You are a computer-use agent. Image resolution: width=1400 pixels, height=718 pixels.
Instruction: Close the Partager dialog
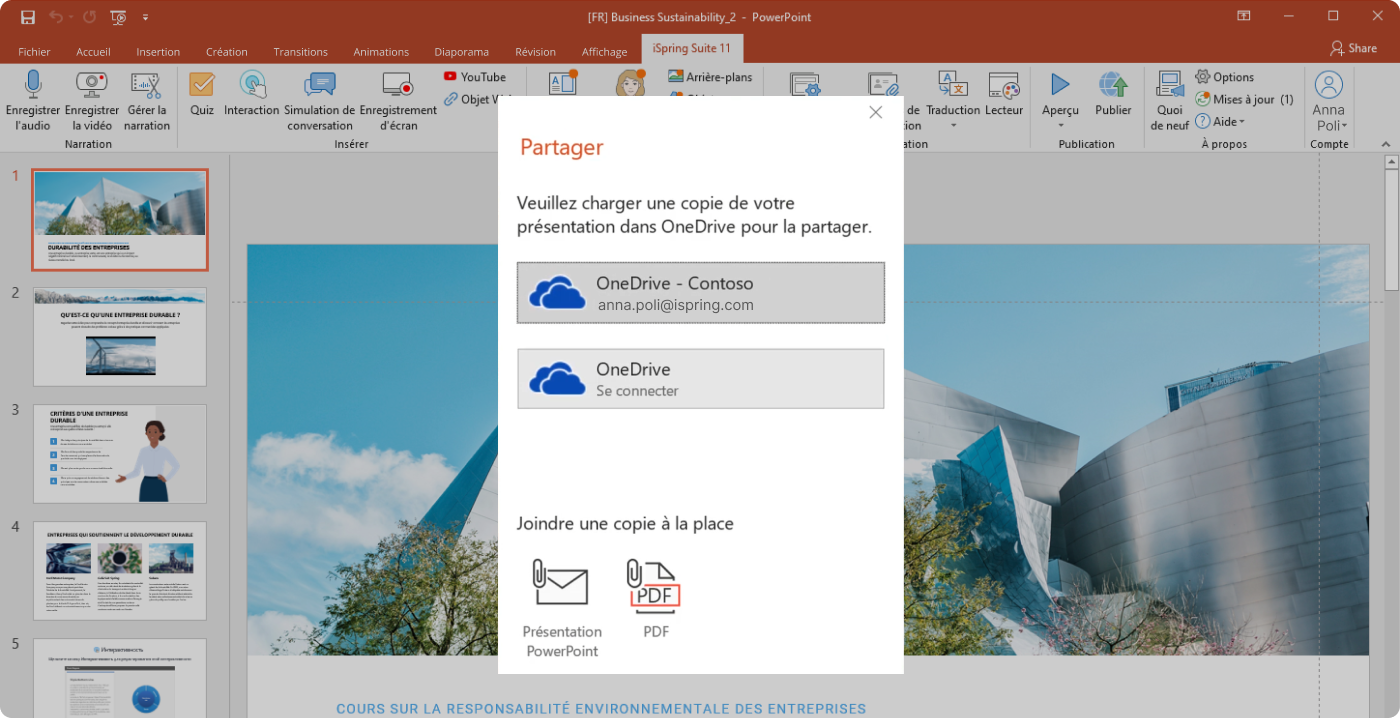(876, 112)
